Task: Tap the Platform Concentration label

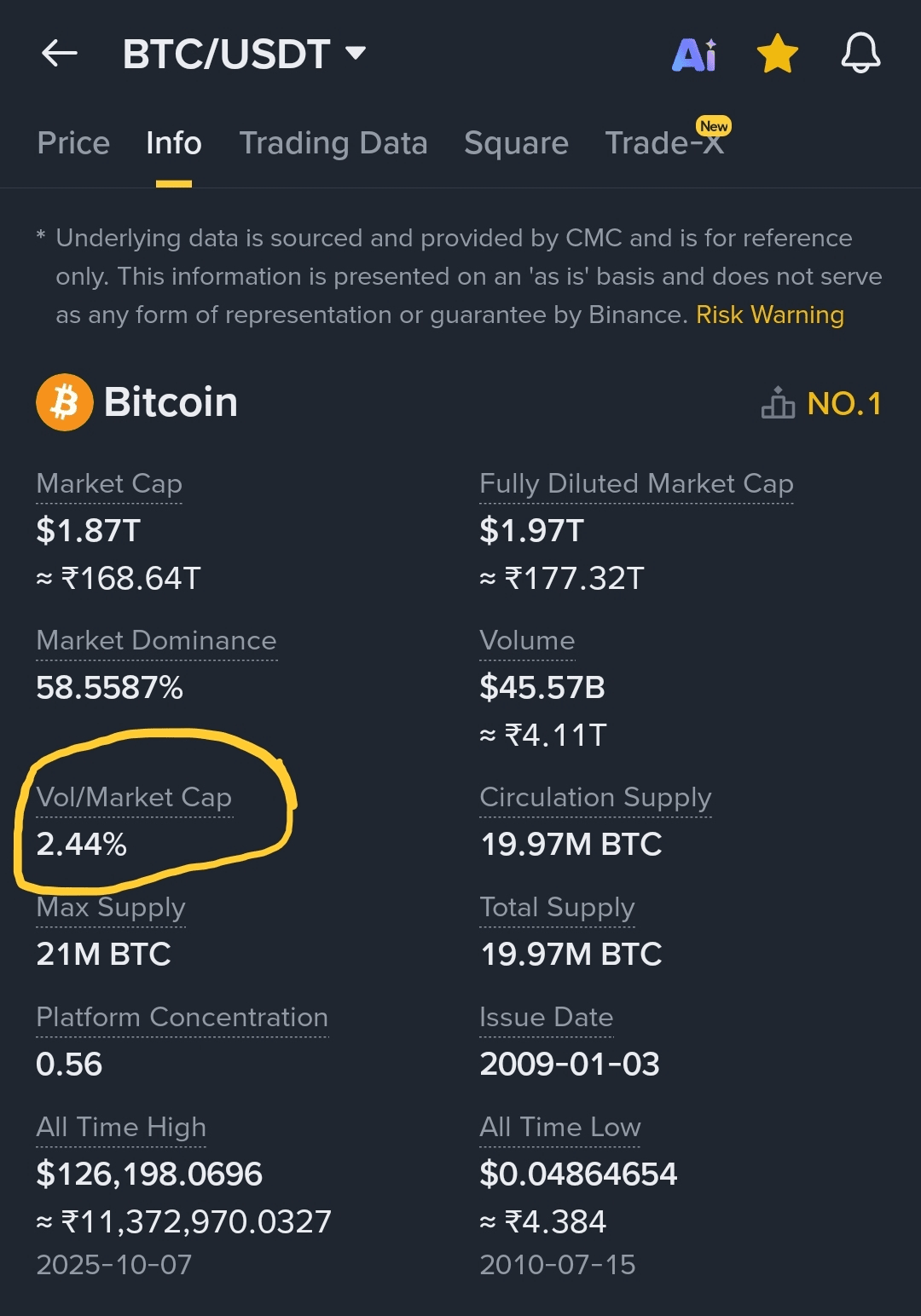Action: coord(182,1018)
